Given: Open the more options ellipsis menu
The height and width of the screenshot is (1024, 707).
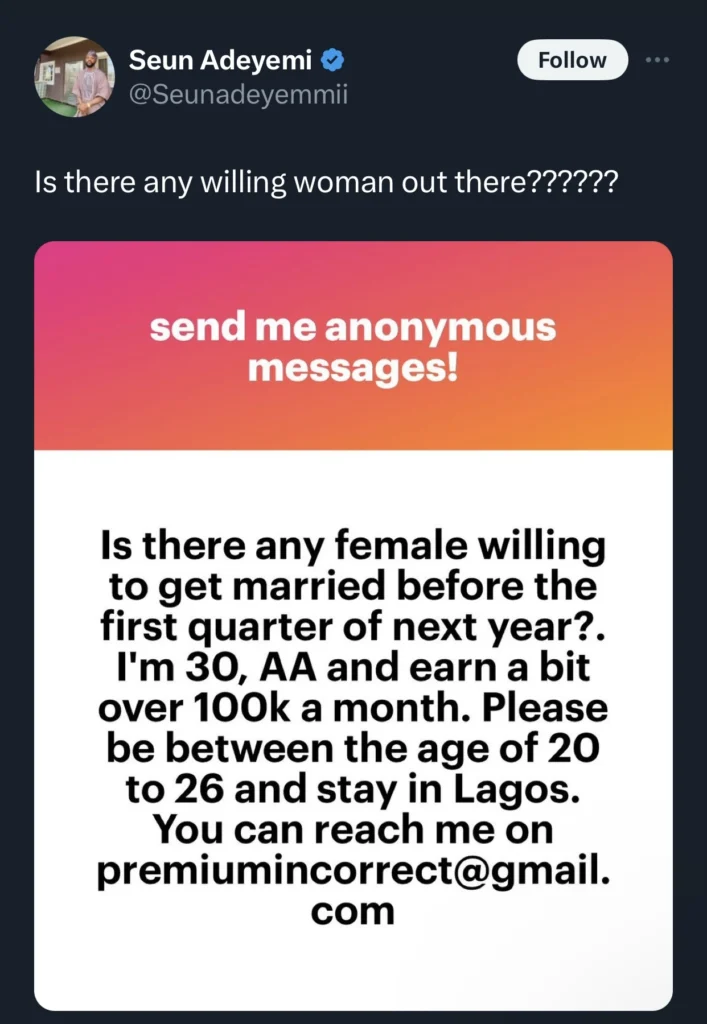Looking at the screenshot, I should click(656, 60).
